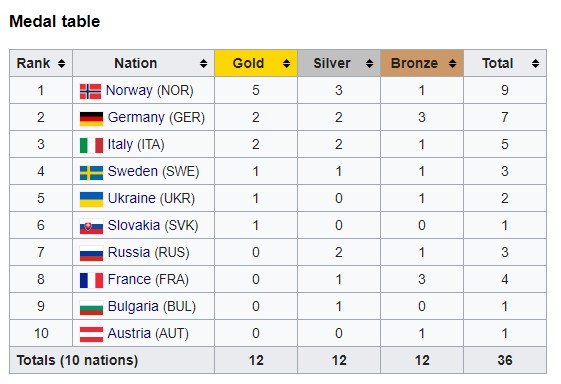561x384 pixels.
Task: Click the Norway flag icon
Action: point(91,91)
